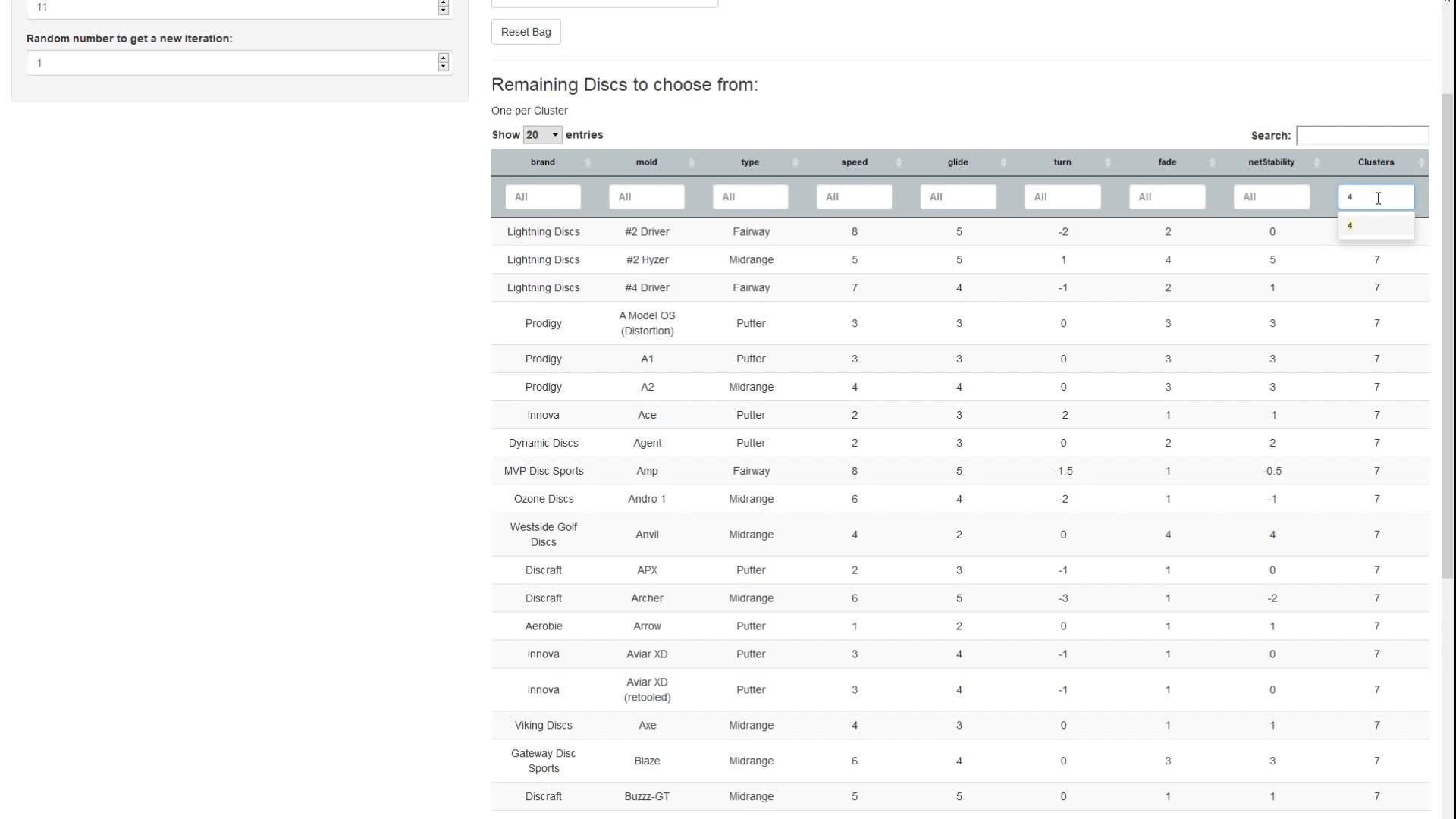
Task: Sort table by Clusters column arrows
Action: tap(1421, 162)
